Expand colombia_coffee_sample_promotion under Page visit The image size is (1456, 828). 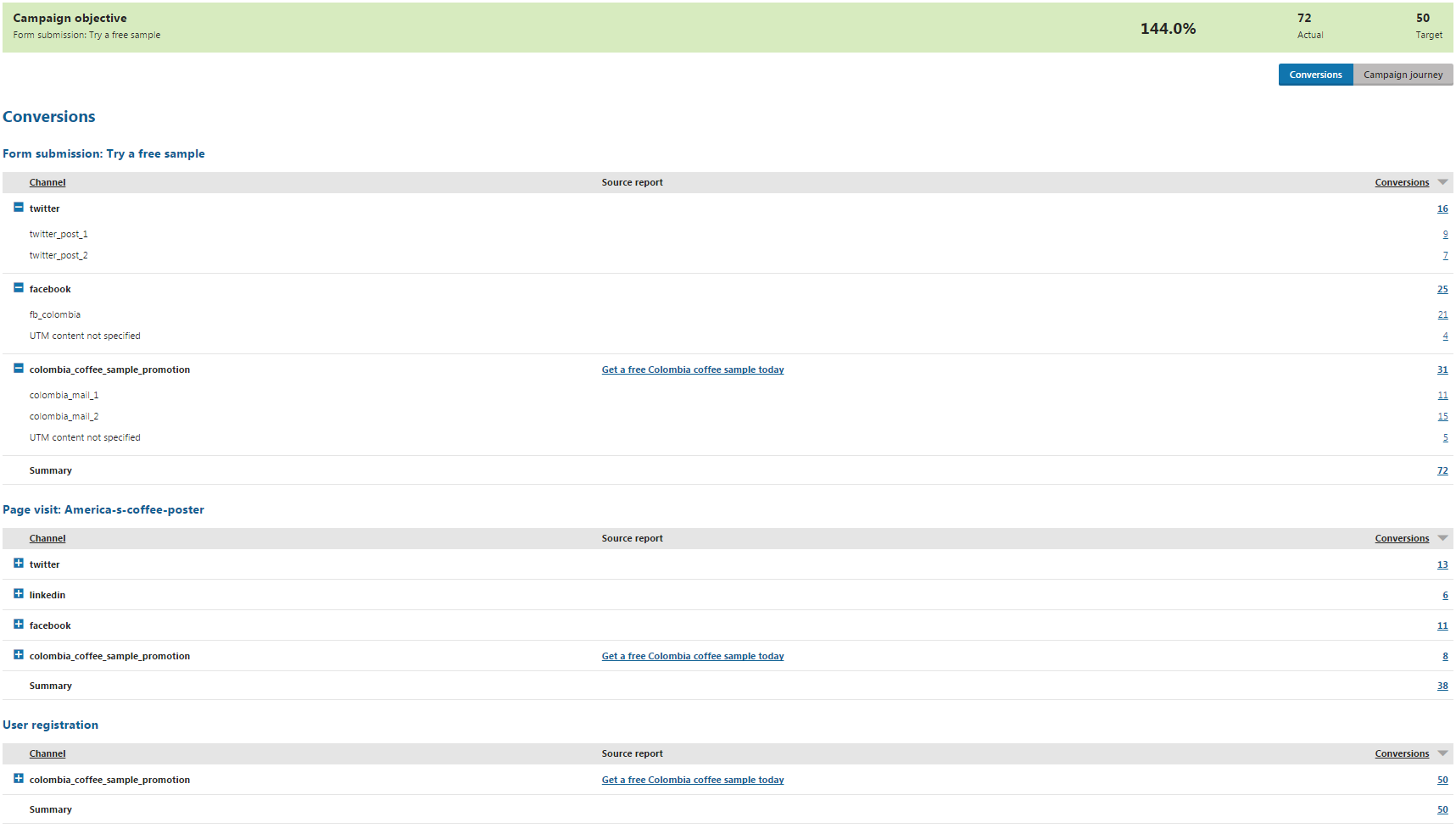(19, 655)
